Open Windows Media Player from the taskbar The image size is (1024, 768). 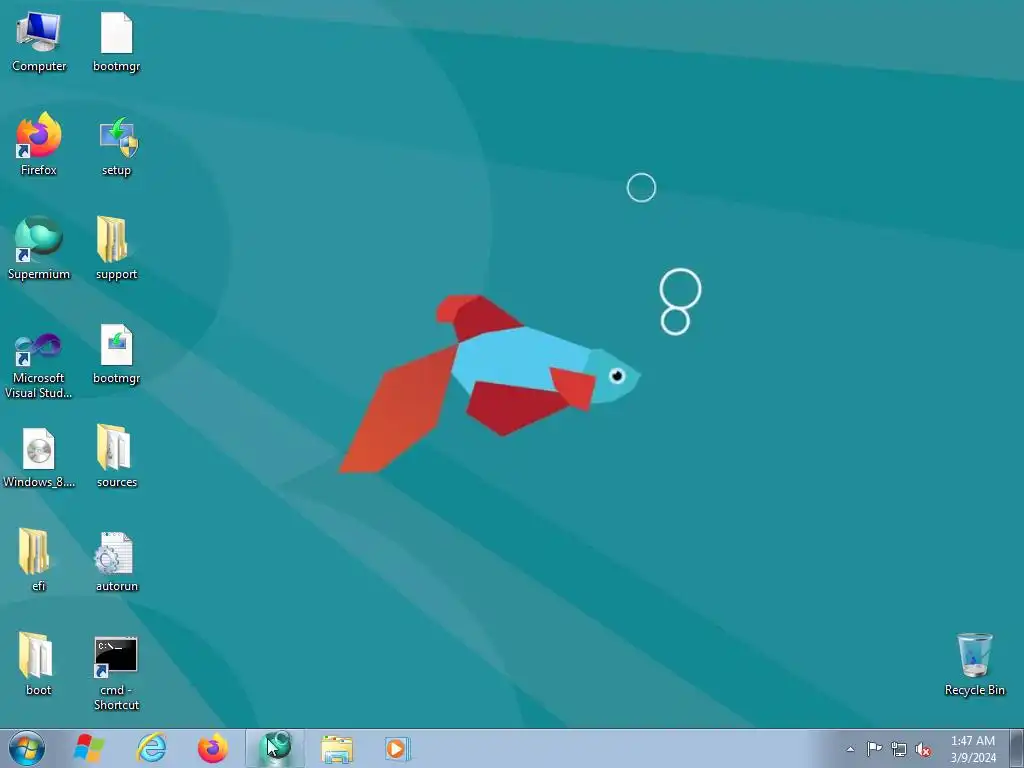(x=397, y=748)
